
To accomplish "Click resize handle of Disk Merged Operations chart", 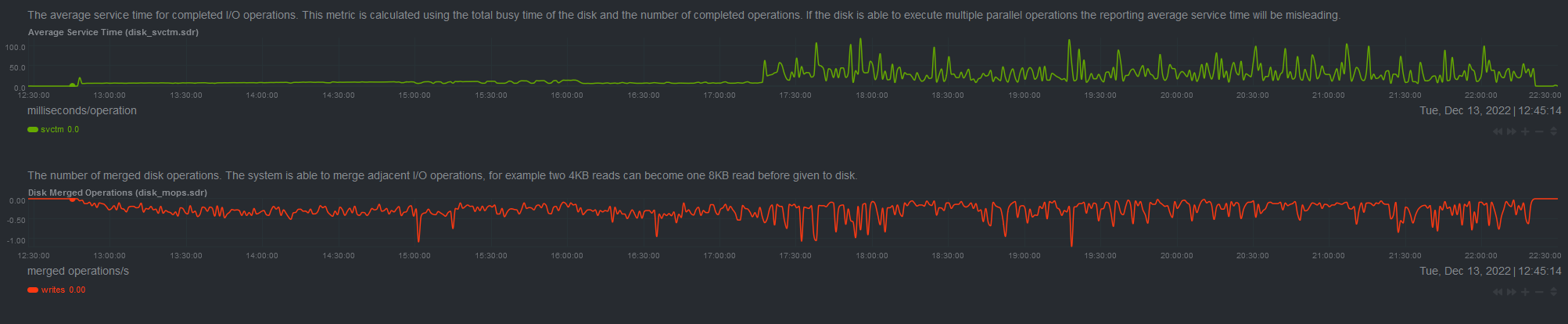I will pos(1554,292).
